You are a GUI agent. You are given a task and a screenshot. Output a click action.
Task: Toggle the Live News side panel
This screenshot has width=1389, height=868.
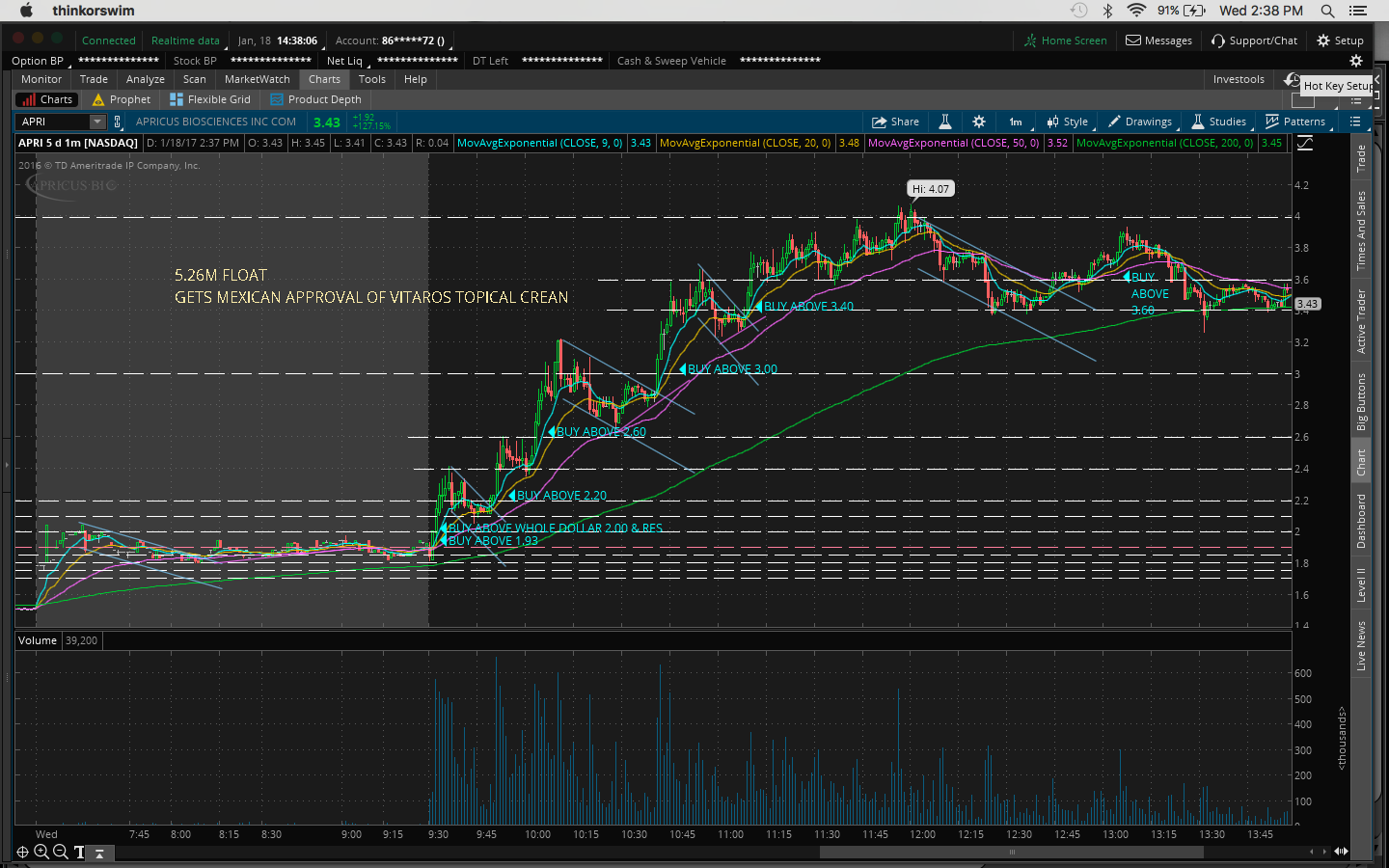pos(1361,645)
